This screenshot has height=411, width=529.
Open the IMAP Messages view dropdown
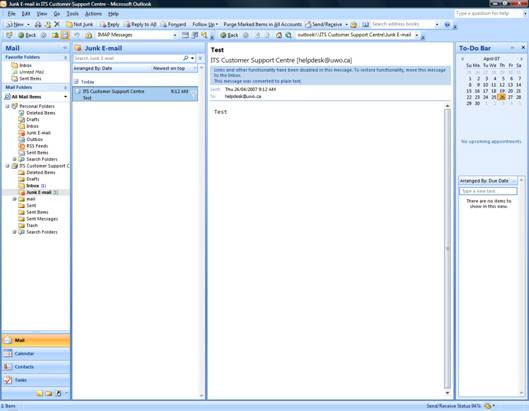point(175,35)
